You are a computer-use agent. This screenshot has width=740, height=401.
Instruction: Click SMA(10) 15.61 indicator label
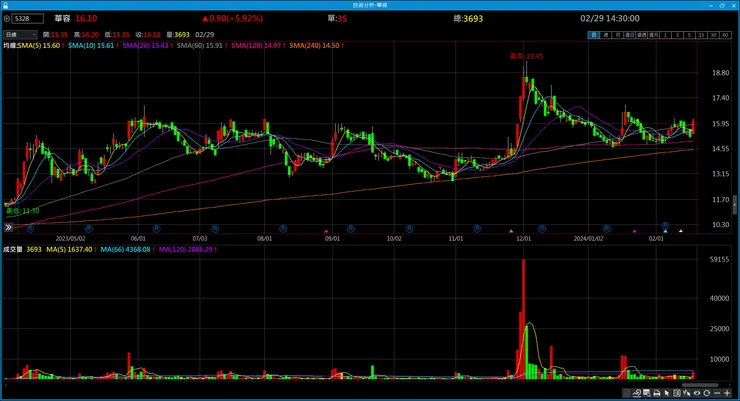coord(91,46)
